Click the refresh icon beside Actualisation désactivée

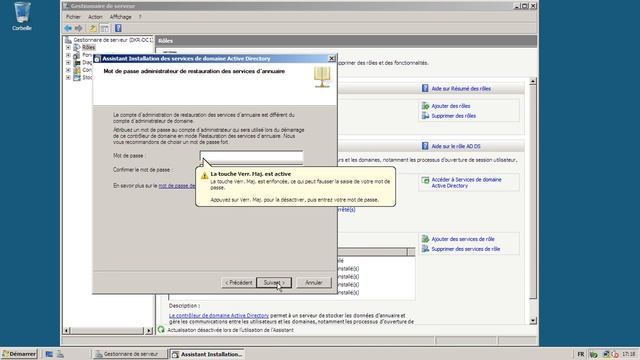click(x=162, y=329)
